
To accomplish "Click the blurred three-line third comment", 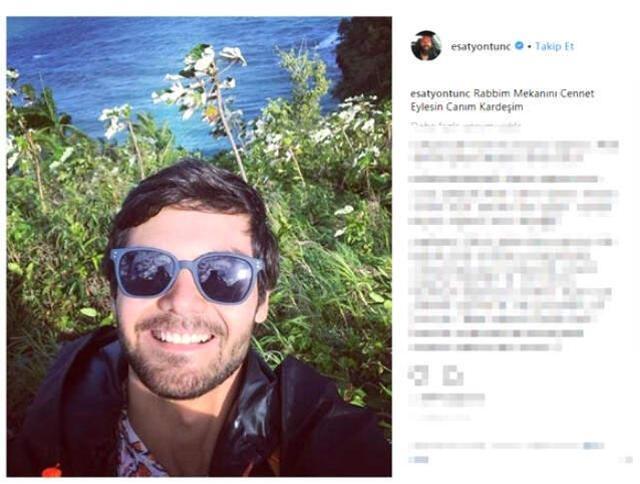I will 513,207.
